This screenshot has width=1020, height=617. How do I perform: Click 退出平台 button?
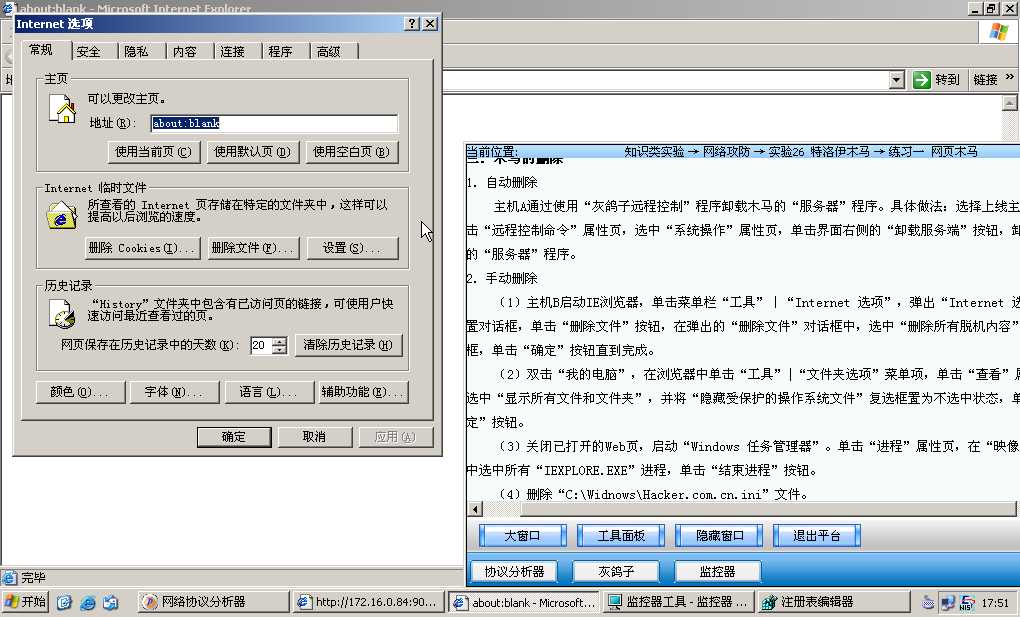(x=817, y=536)
